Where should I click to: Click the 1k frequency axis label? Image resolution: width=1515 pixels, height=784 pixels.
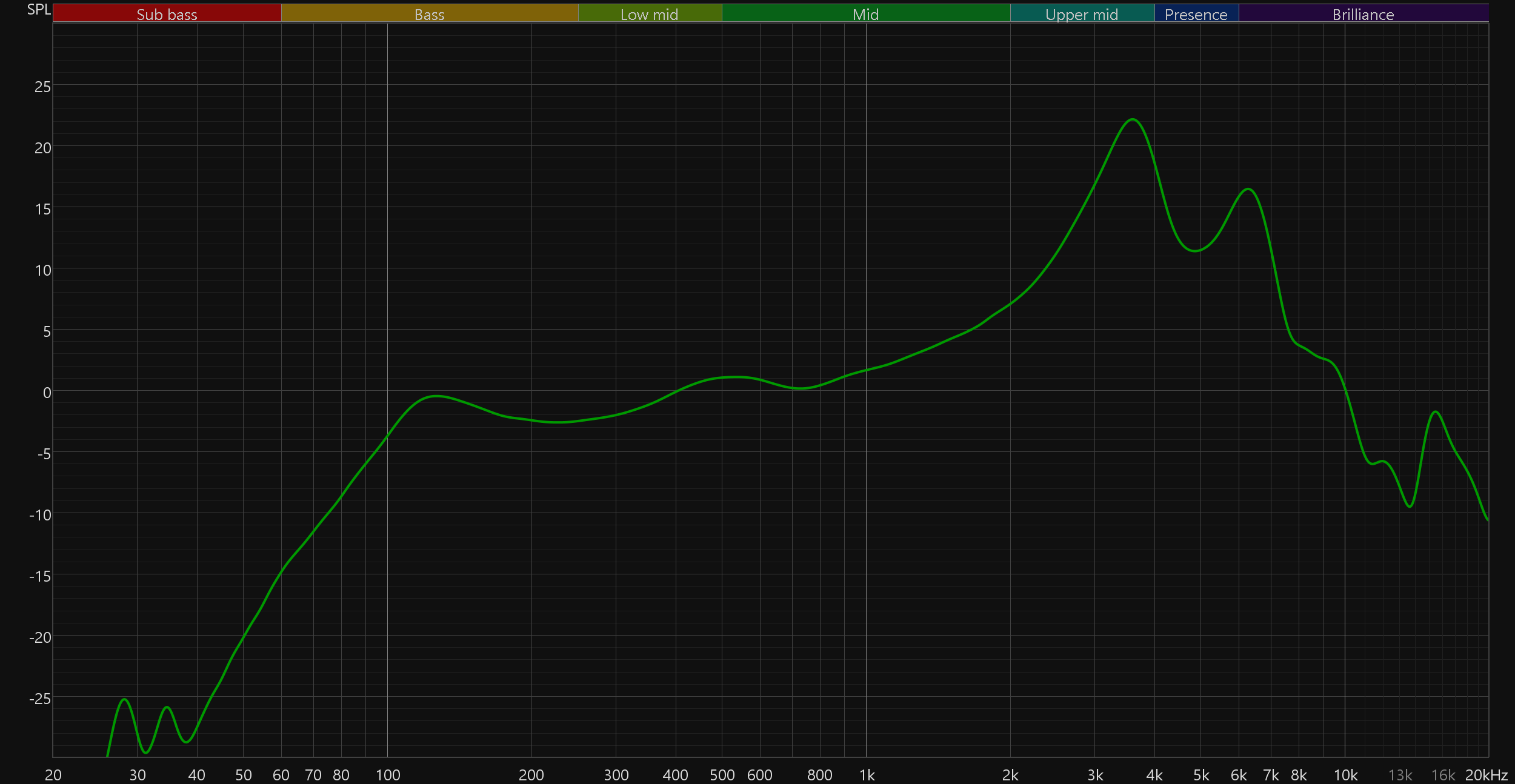867,775
